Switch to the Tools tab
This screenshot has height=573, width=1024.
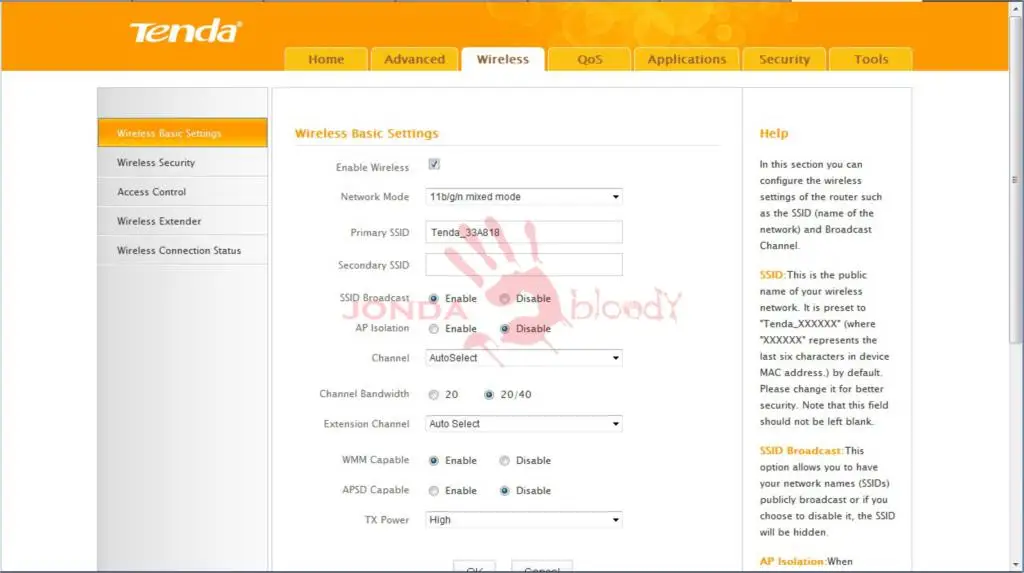871,59
